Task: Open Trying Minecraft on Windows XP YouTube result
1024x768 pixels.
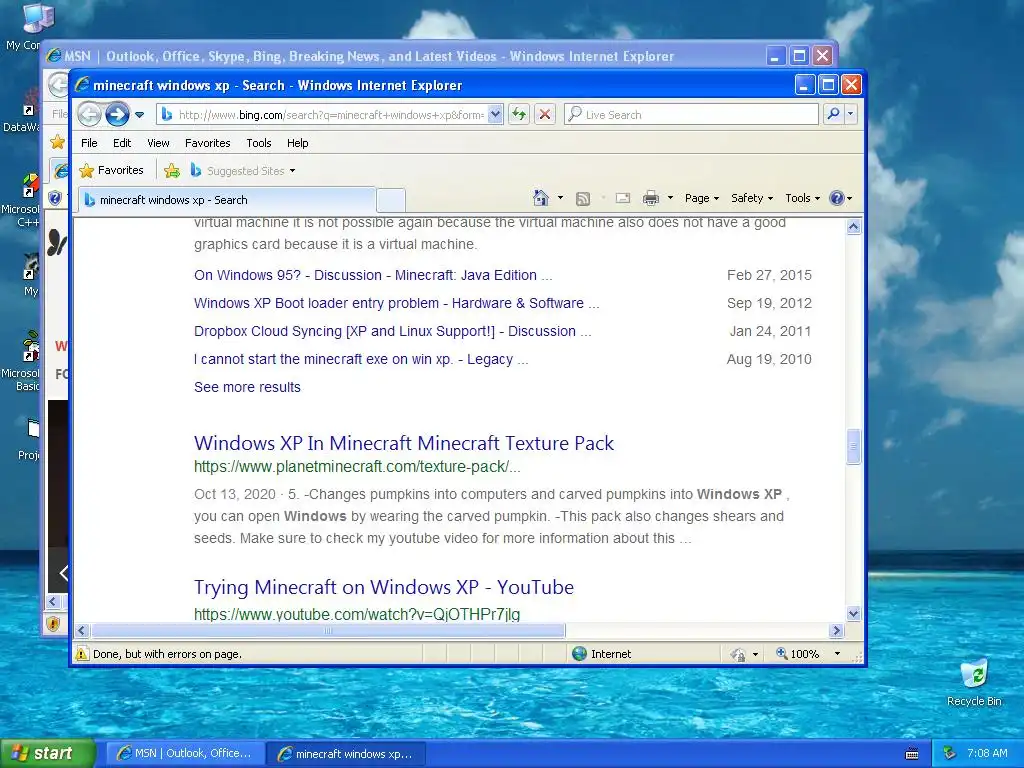Action: (x=383, y=587)
